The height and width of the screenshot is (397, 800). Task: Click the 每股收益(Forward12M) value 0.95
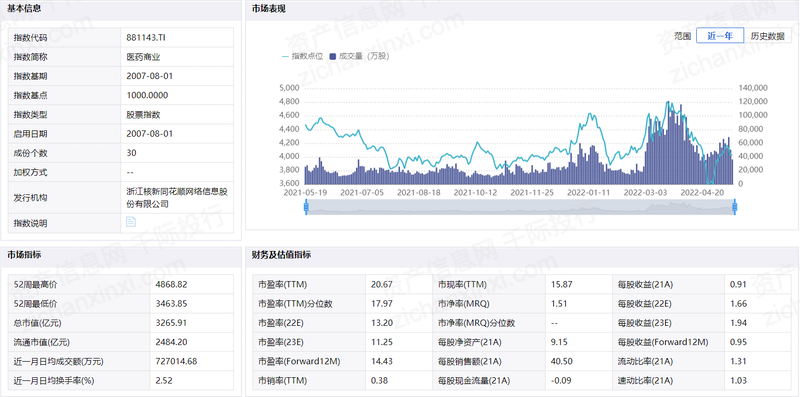[738, 342]
